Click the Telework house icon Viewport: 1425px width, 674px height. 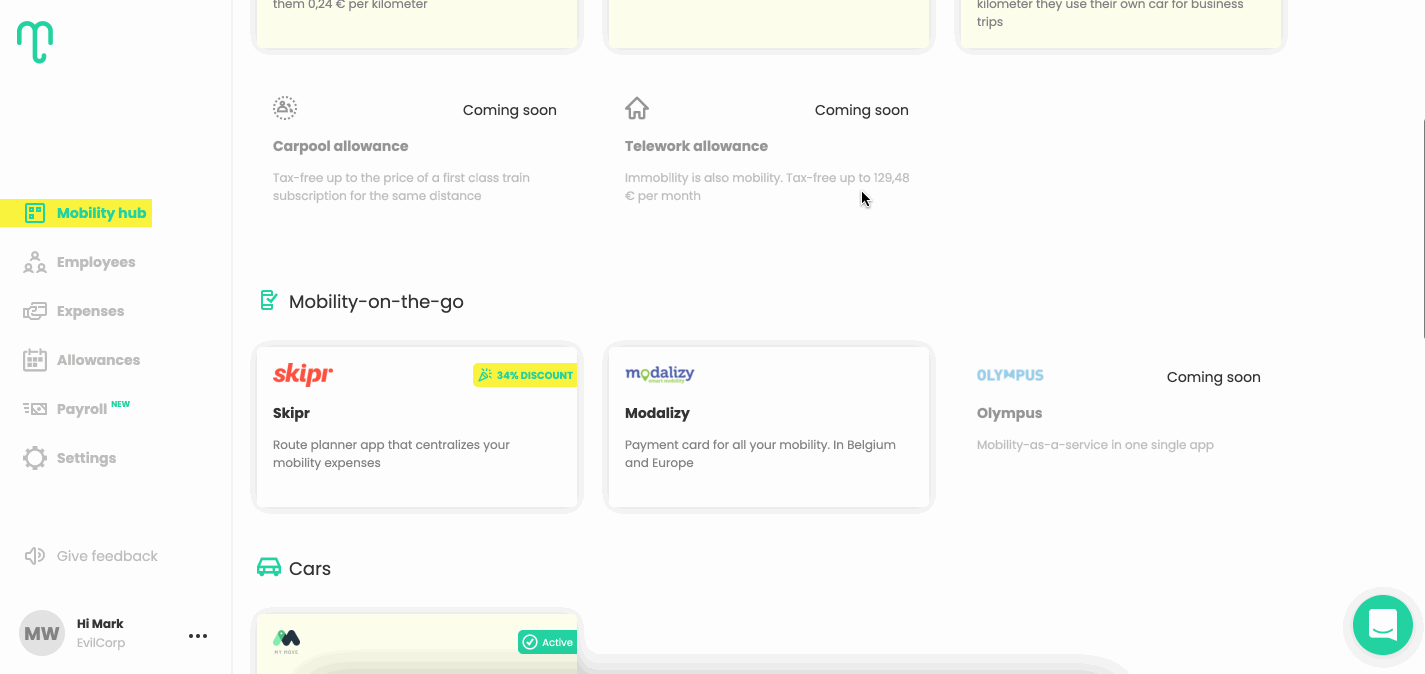pyautogui.click(x=637, y=108)
